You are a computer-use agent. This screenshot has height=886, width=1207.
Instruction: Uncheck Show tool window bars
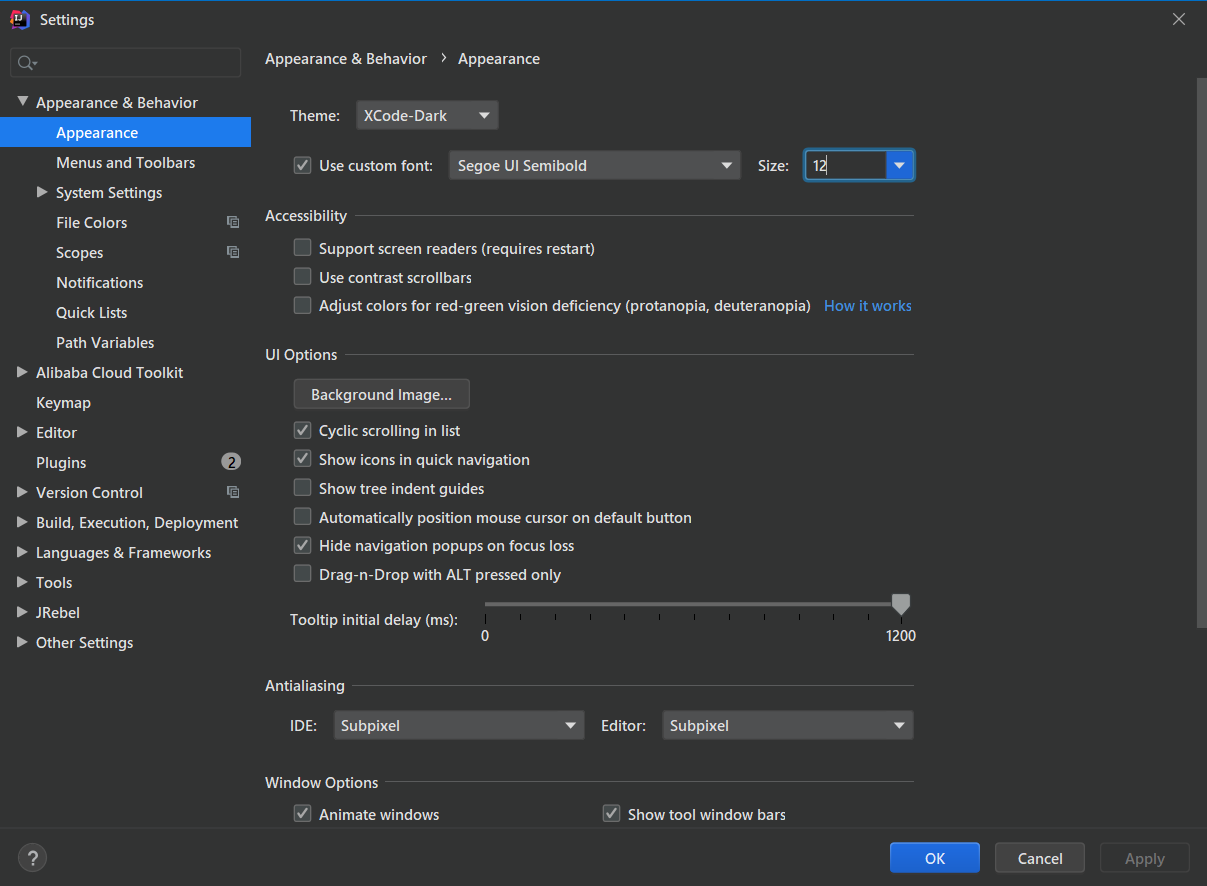[x=611, y=815]
